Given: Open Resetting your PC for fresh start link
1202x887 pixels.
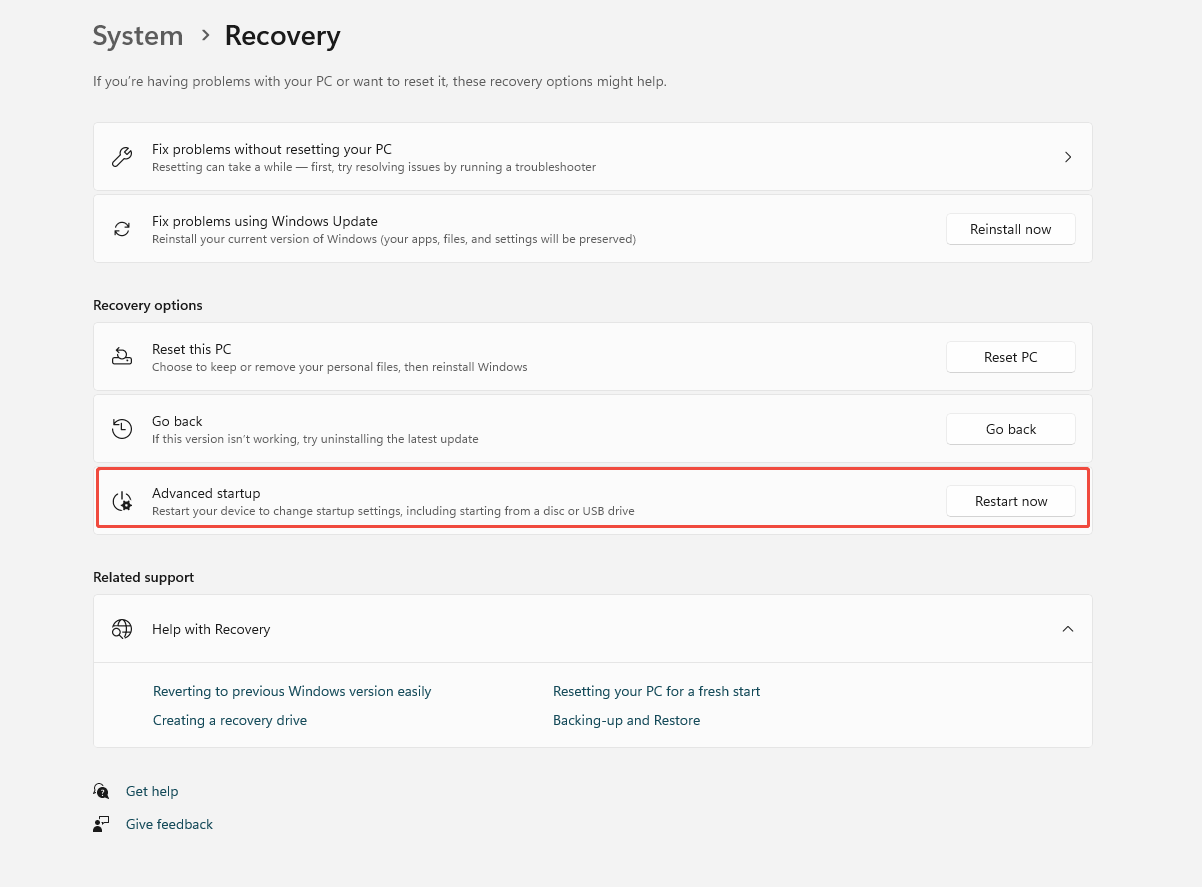Looking at the screenshot, I should point(656,691).
